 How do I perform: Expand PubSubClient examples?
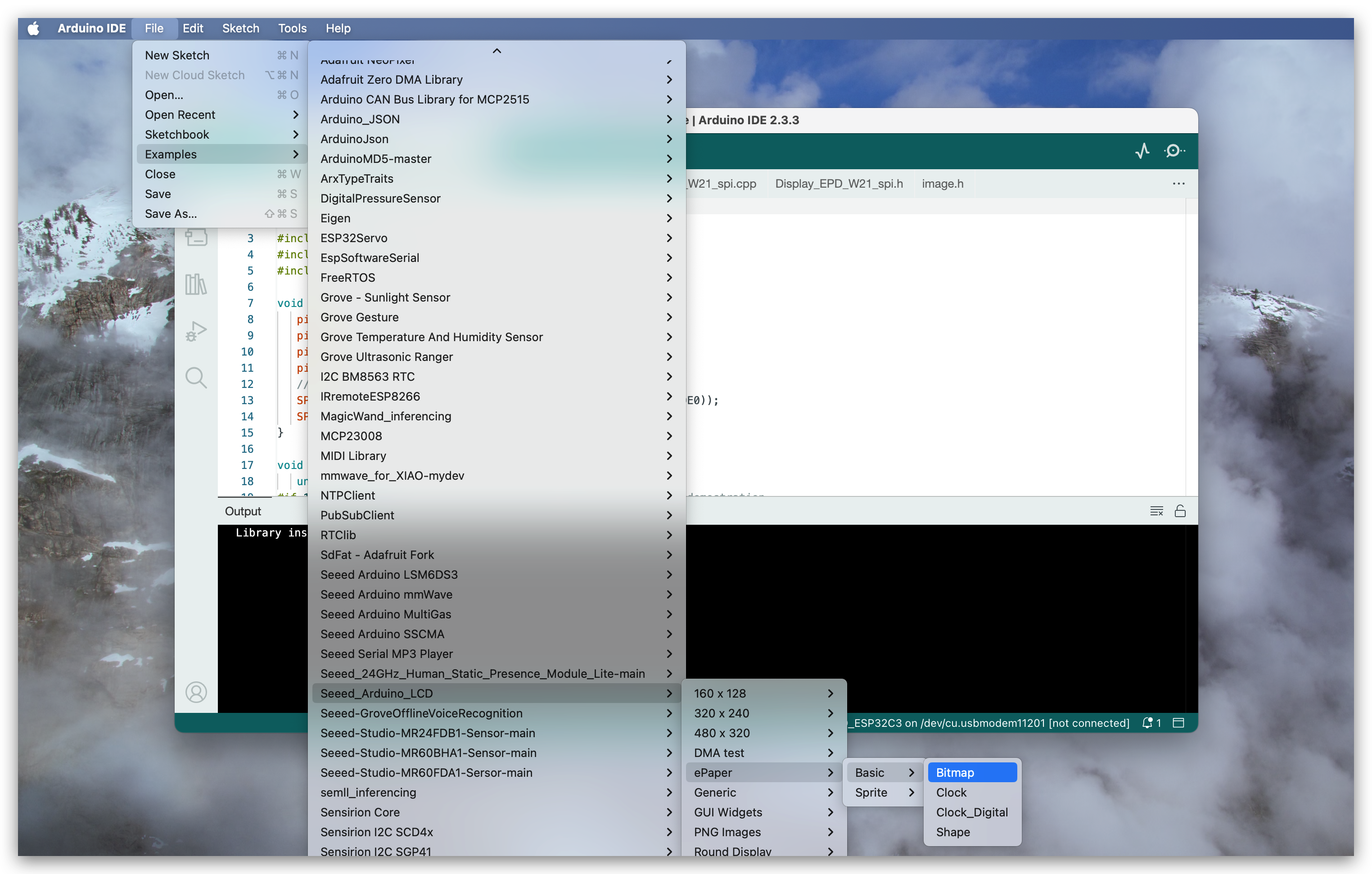pos(496,515)
